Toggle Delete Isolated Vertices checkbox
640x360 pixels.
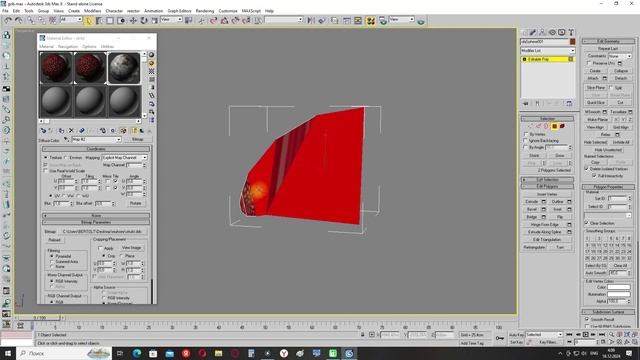point(587,169)
